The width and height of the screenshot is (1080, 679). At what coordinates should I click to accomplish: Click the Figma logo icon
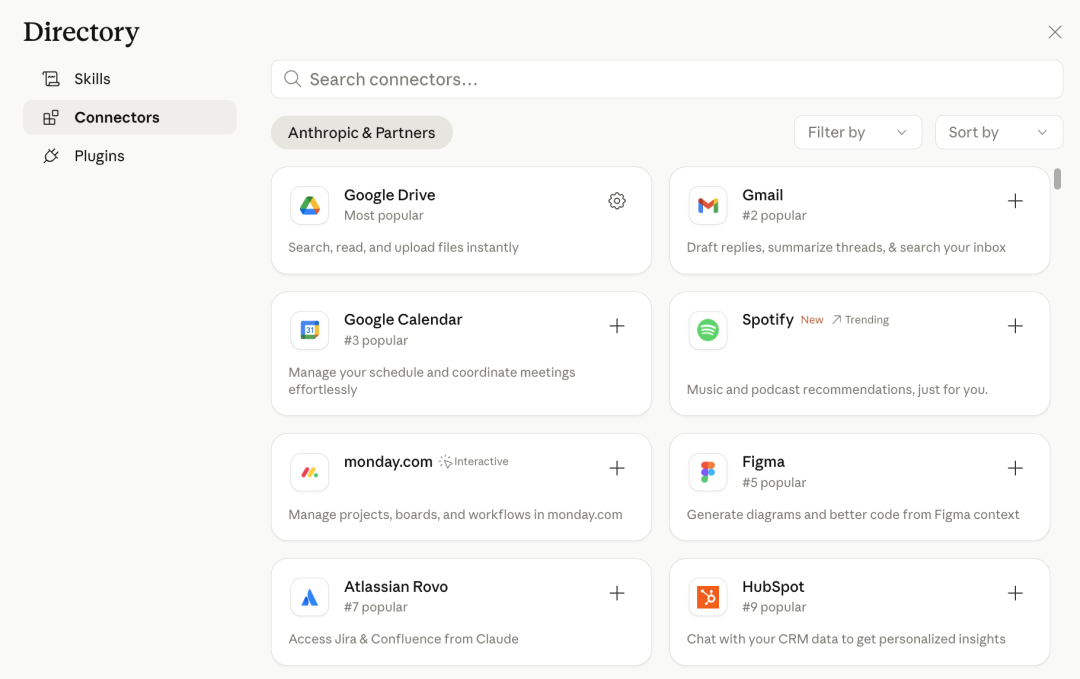pyautogui.click(x=708, y=472)
